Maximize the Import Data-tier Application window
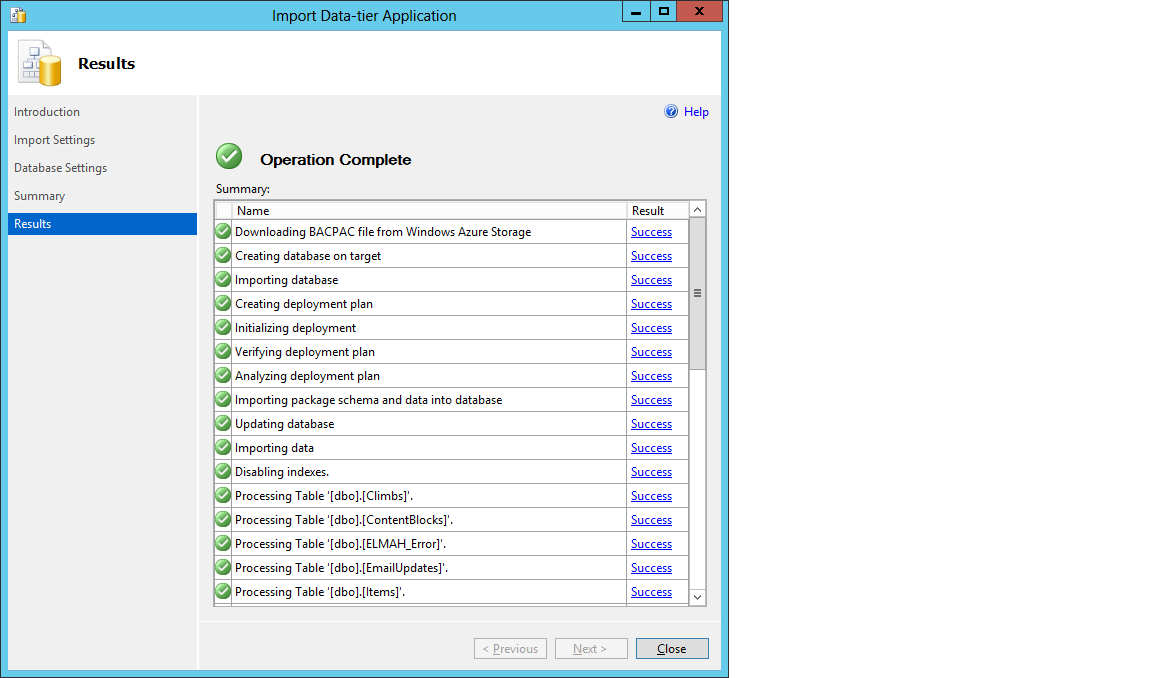The width and height of the screenshot is (1152, 678). pyautogui.click(x=663, y=11)
